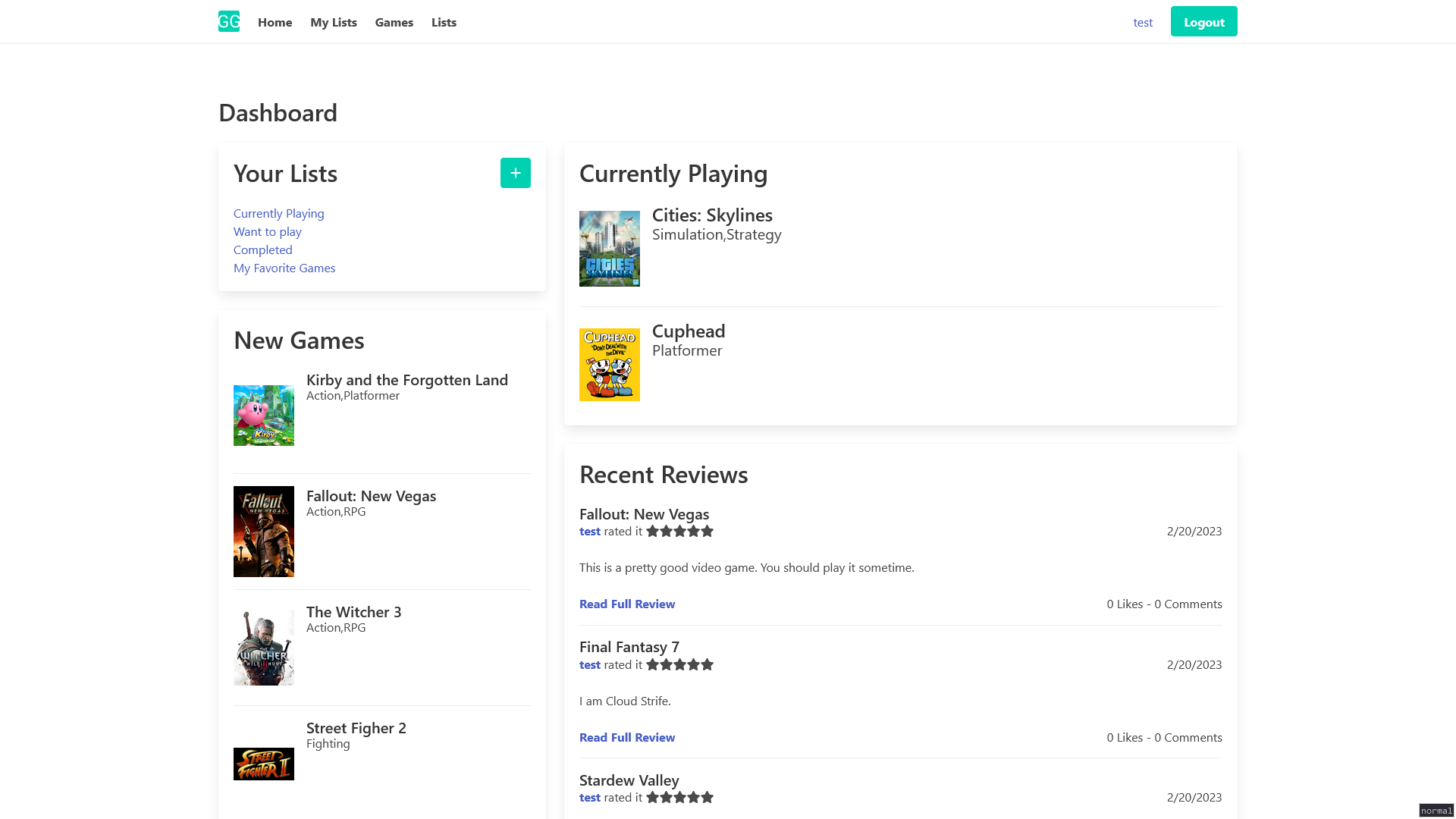
Task: Open Fallout: New Vegas review title
Action: click(644, 514)
